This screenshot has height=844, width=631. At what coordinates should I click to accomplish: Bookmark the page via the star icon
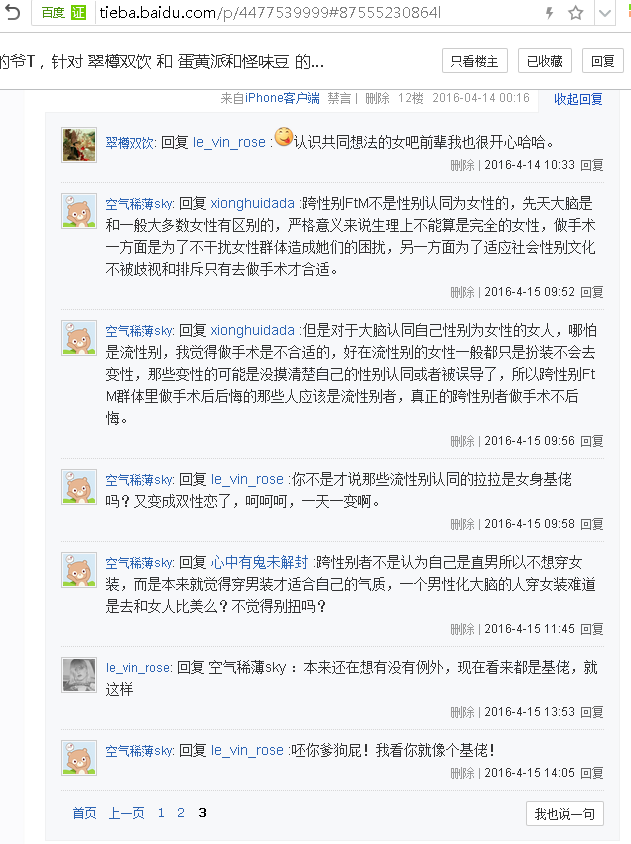pyautogui.click(x=575, y=13)
